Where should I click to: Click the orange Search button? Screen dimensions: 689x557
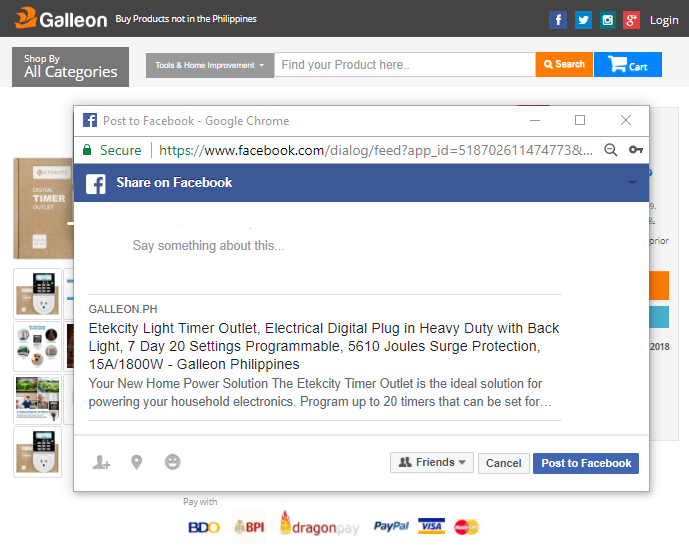tap(564, 65)
